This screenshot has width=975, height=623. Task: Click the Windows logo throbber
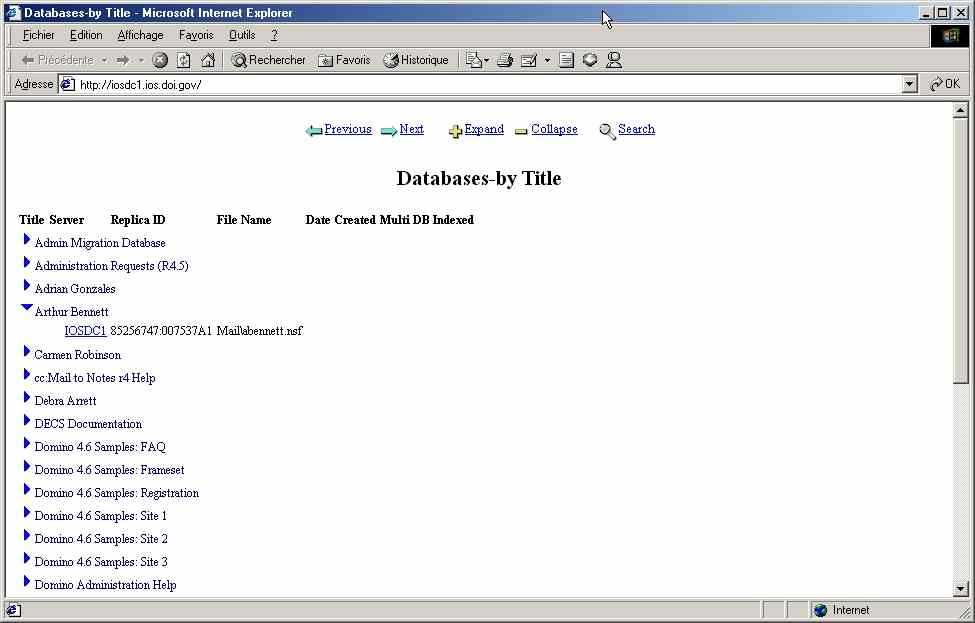[950, 36]
